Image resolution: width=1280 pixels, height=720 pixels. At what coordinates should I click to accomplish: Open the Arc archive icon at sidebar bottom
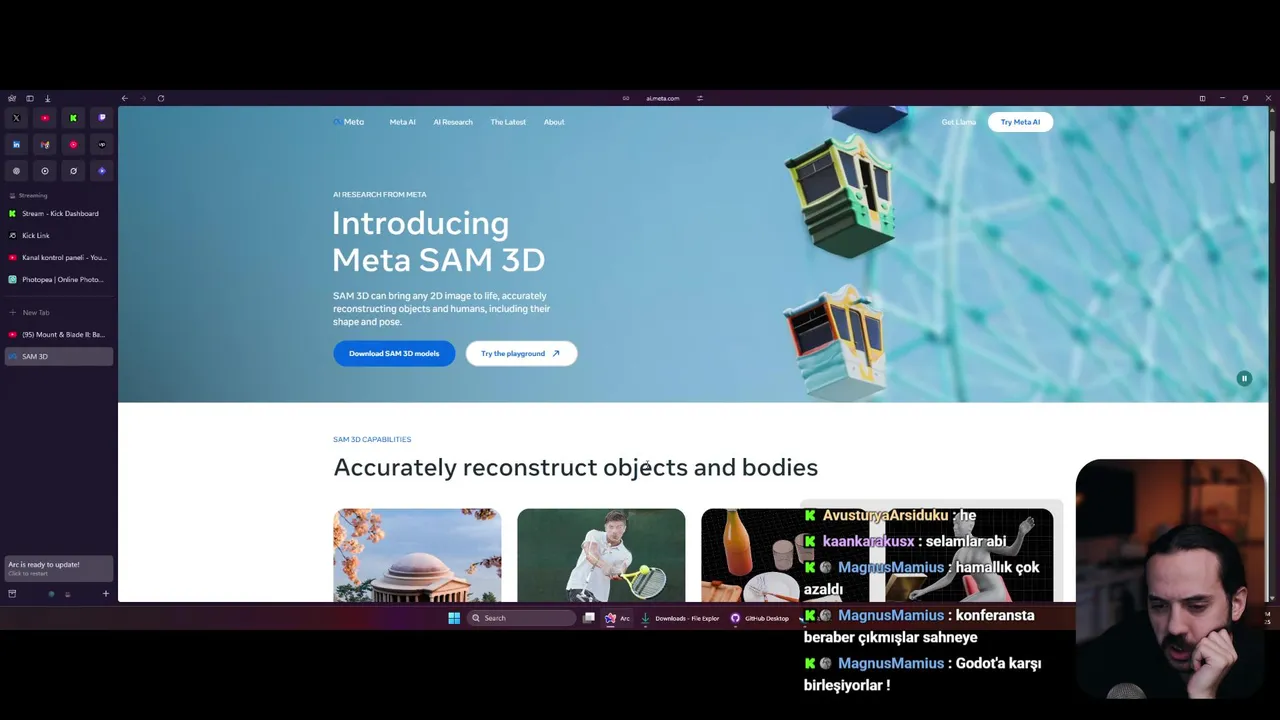click(x=12, y=594)
